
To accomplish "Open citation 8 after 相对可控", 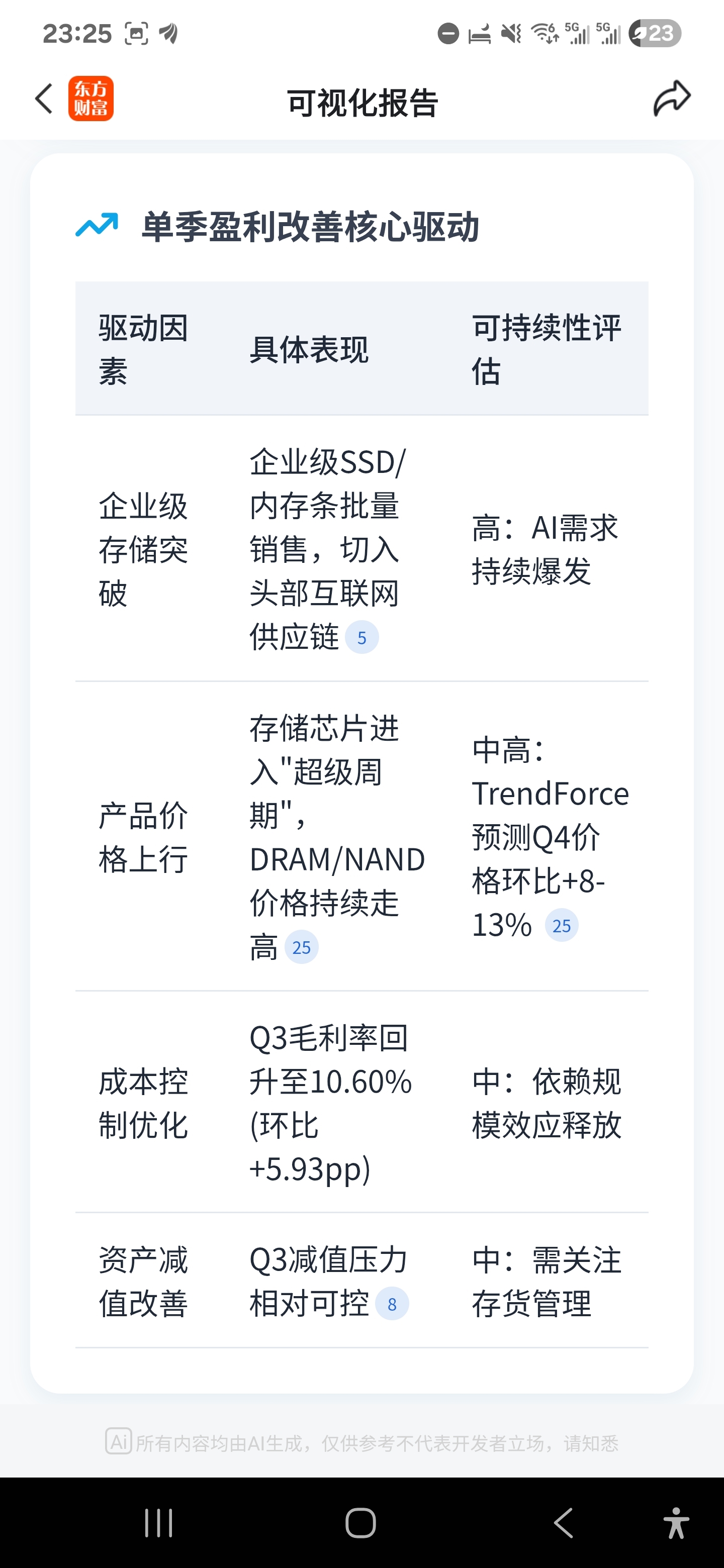I will click(392, 1304).
